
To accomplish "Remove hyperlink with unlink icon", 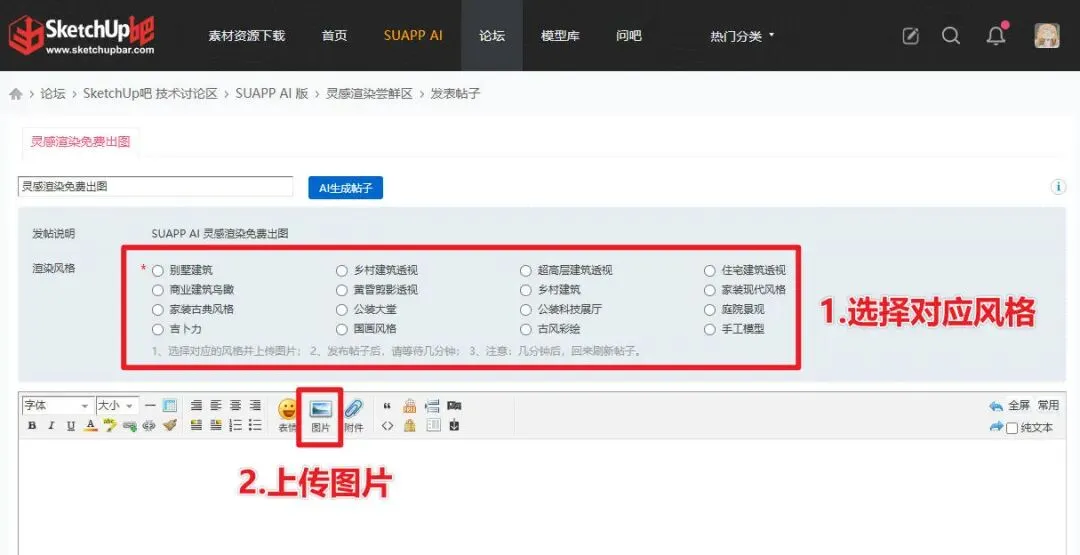I will (149, 426).
